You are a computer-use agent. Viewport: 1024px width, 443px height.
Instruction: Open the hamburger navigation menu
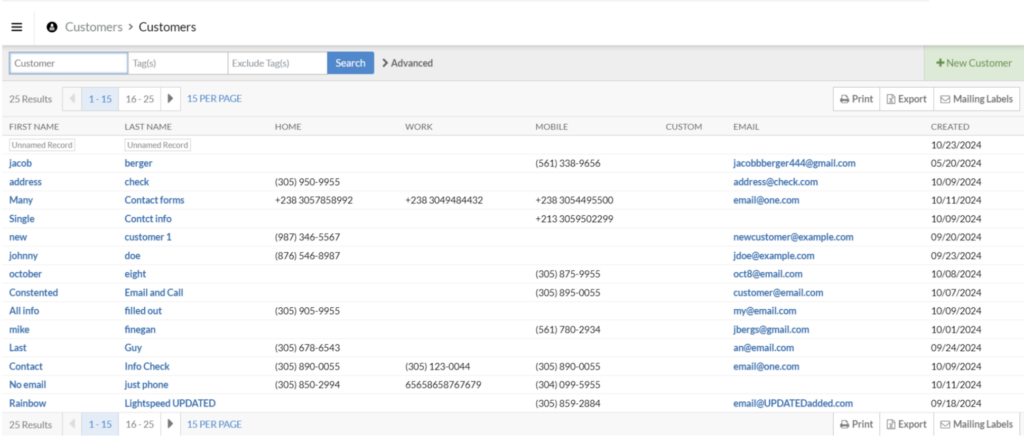[17, 27]
